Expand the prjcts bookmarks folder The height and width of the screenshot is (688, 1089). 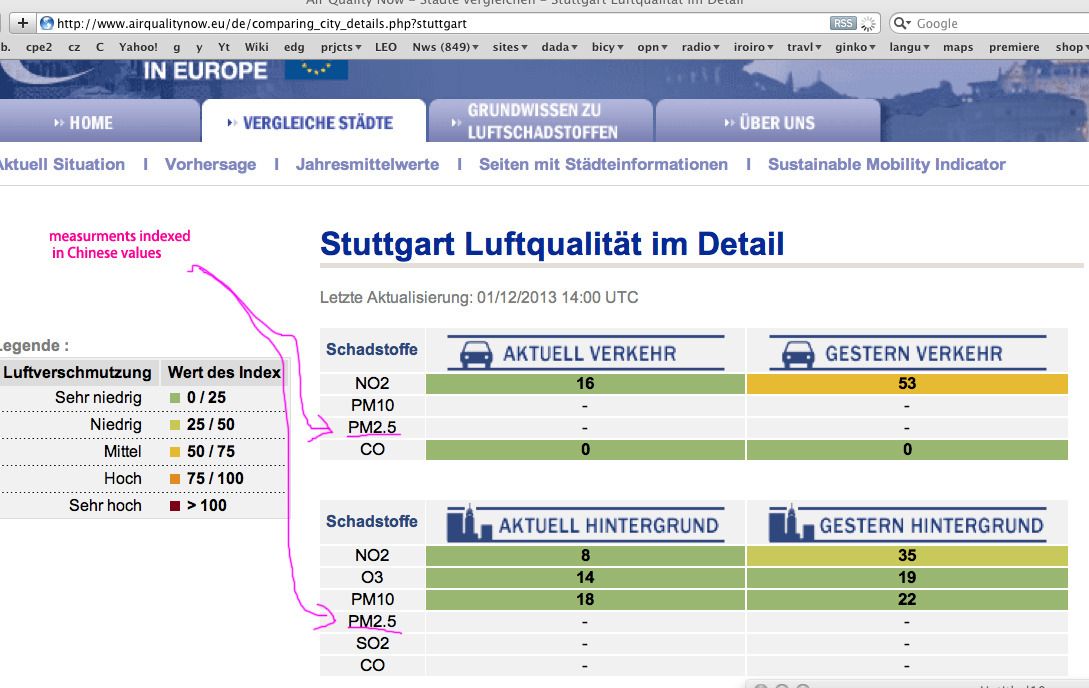(343, 47)
